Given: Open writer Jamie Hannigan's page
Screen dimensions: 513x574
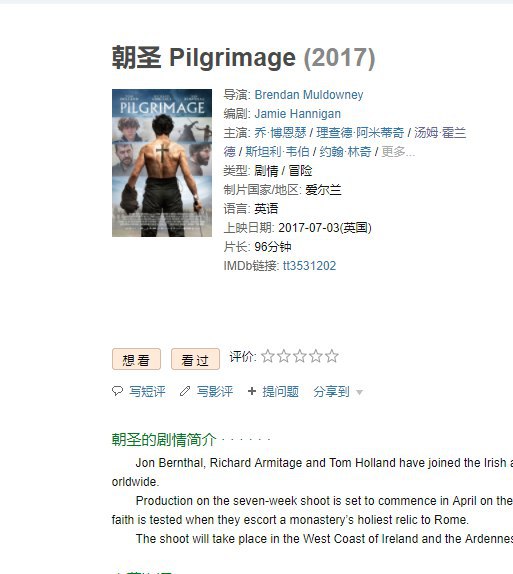Looking at the screenshot, I should [297, 113].
